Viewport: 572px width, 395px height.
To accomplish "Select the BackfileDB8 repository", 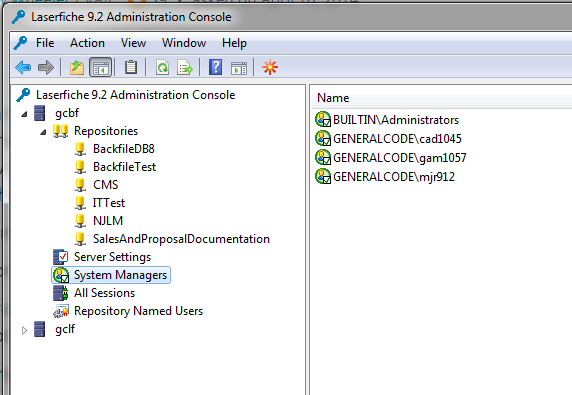I will point(124,149).
